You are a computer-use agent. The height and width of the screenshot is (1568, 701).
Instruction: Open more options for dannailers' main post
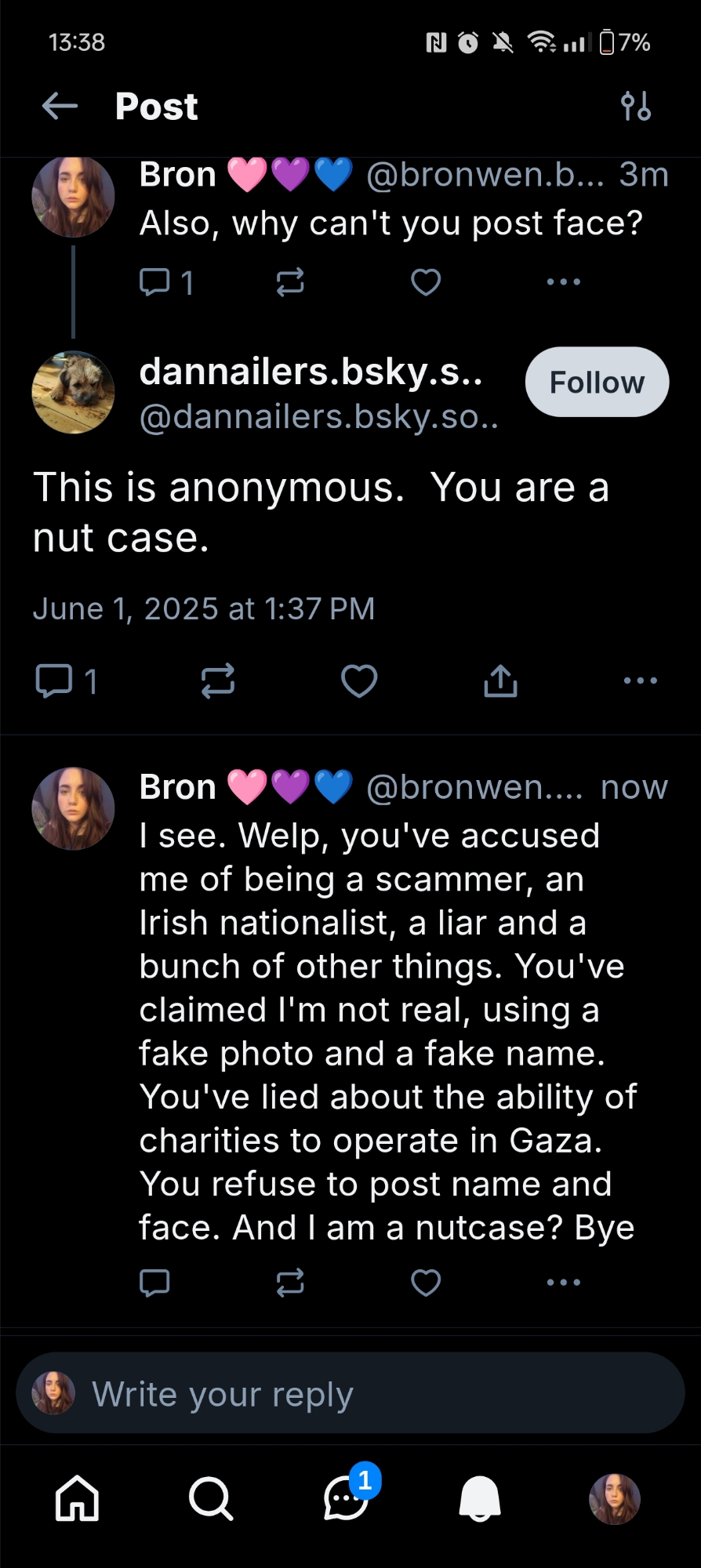click(x=640, y=681)
